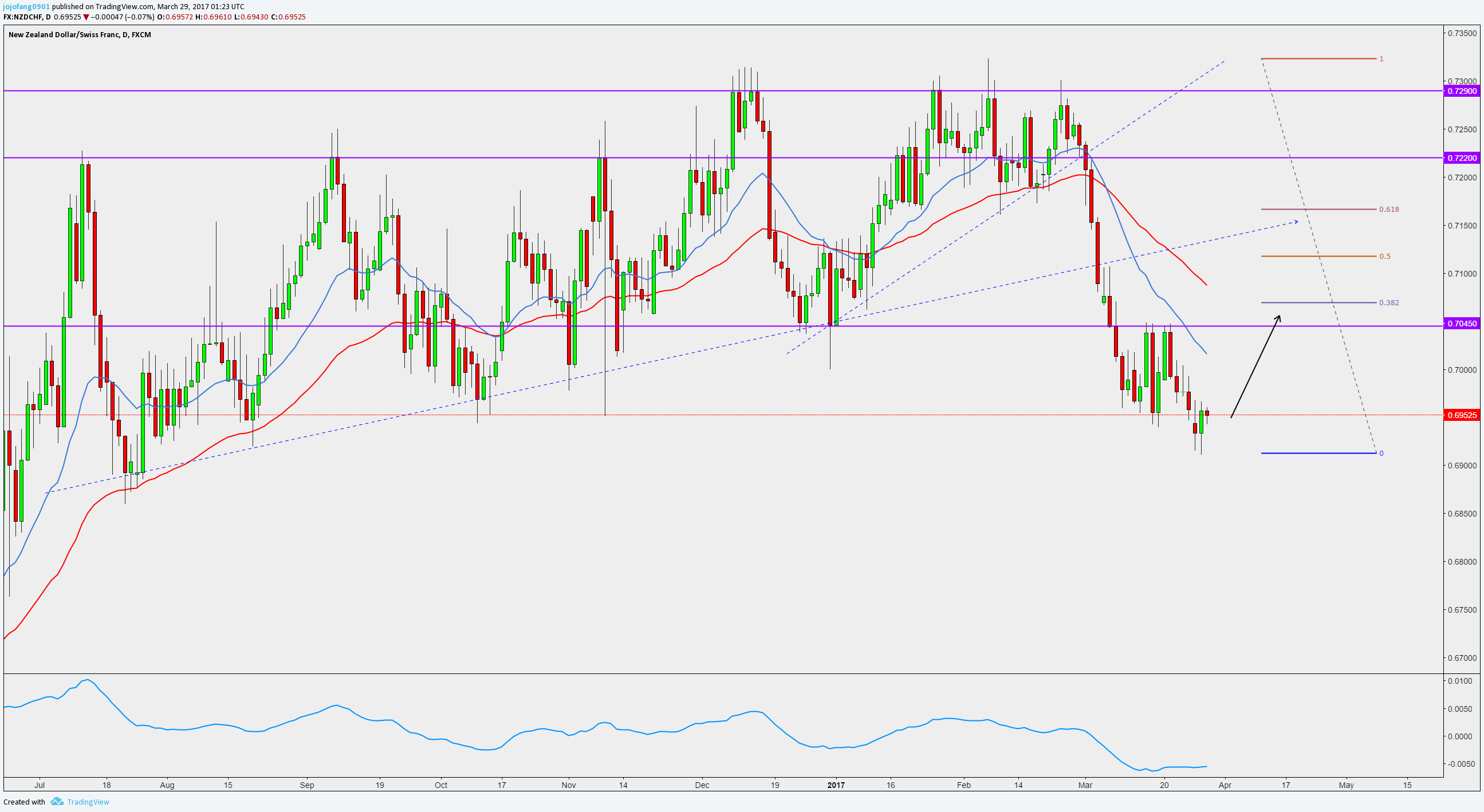The width and height of the screenshot is (1484, 812).
Task: Click the 0.73500 price axis tick
Action: pyautogui.click(x=1462, y=33)
